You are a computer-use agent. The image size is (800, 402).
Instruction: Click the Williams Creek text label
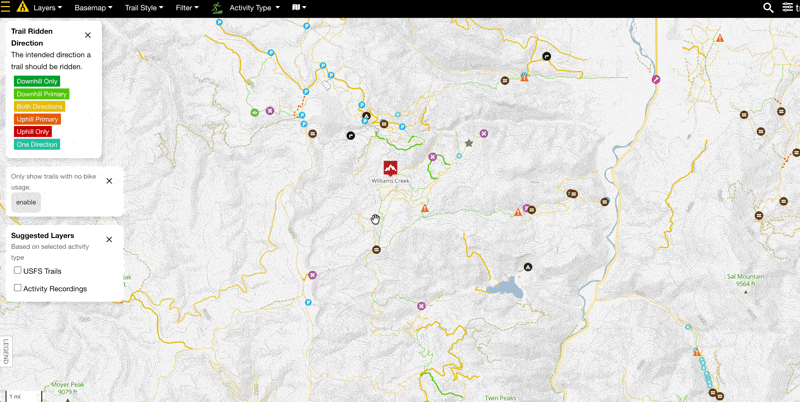click(x=390, y=181)
